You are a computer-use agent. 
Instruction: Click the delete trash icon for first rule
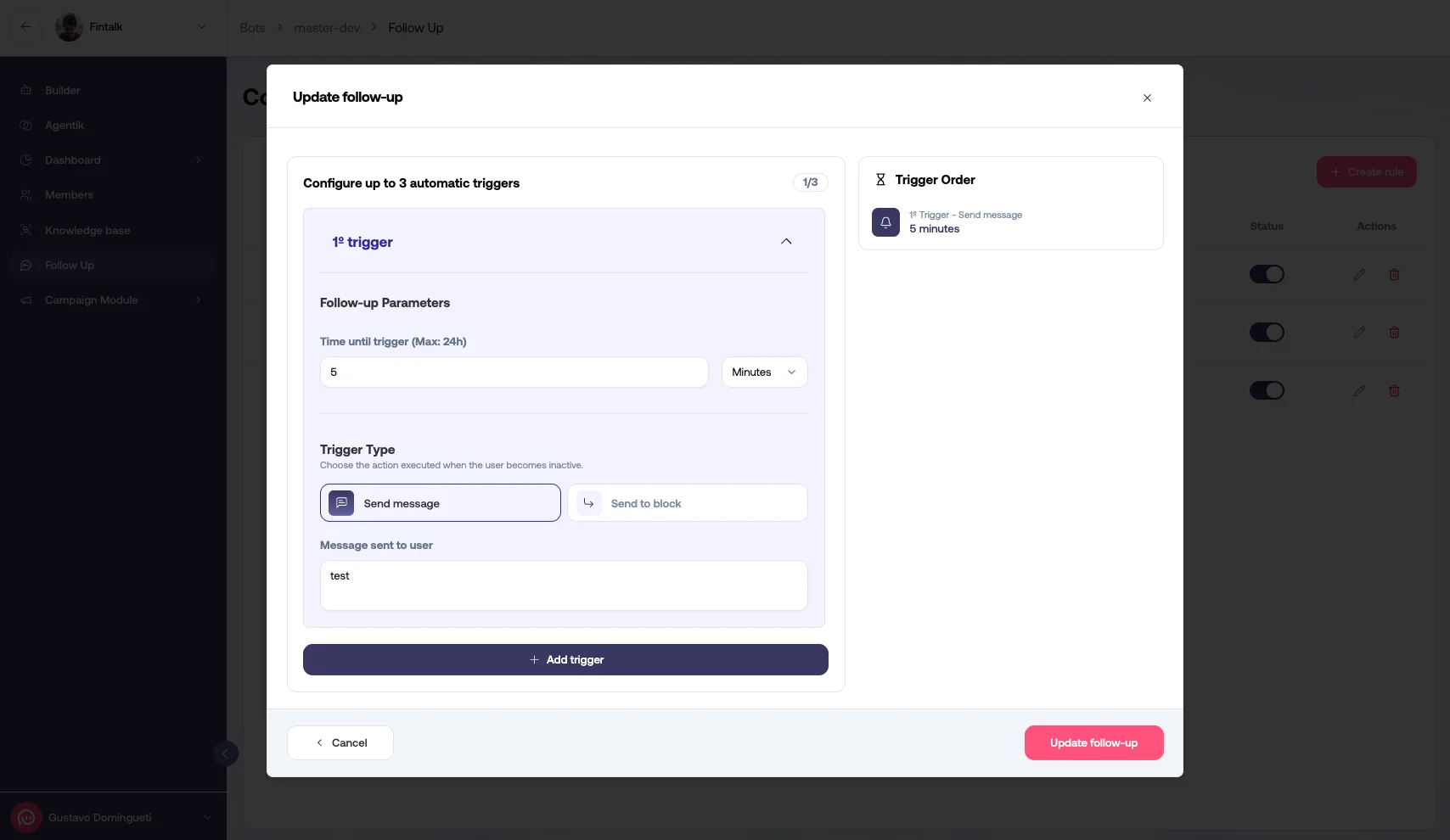tap(1394, 275)
